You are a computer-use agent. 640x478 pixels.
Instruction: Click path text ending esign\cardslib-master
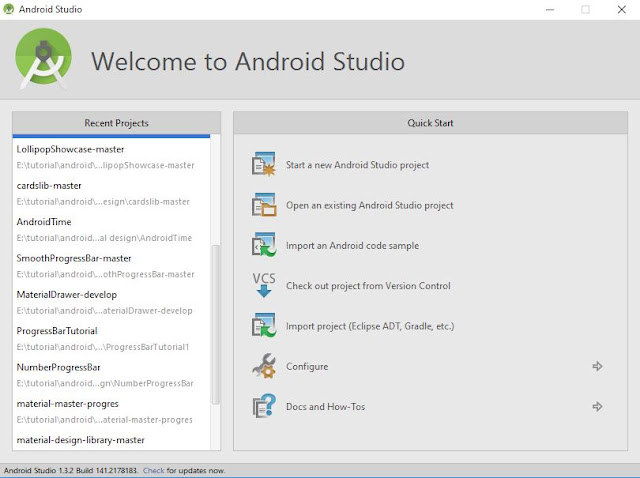coord(103,202)
